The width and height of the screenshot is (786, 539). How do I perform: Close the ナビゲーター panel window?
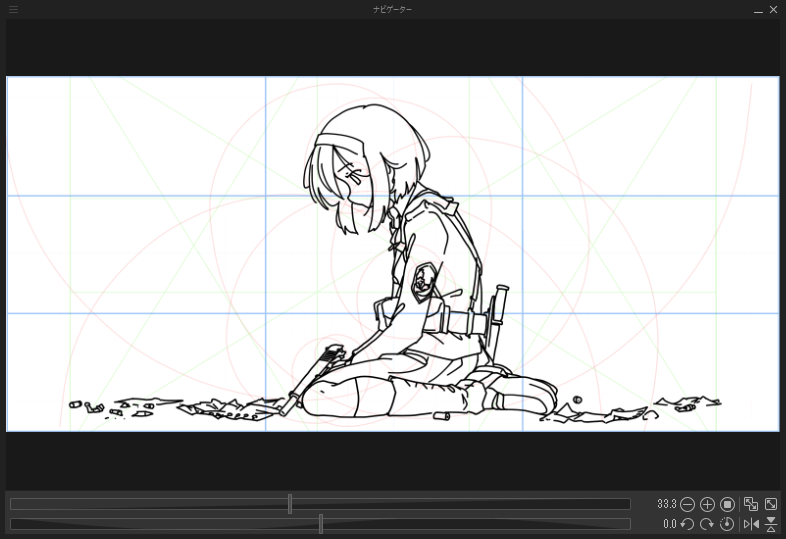tap(773, 9)
